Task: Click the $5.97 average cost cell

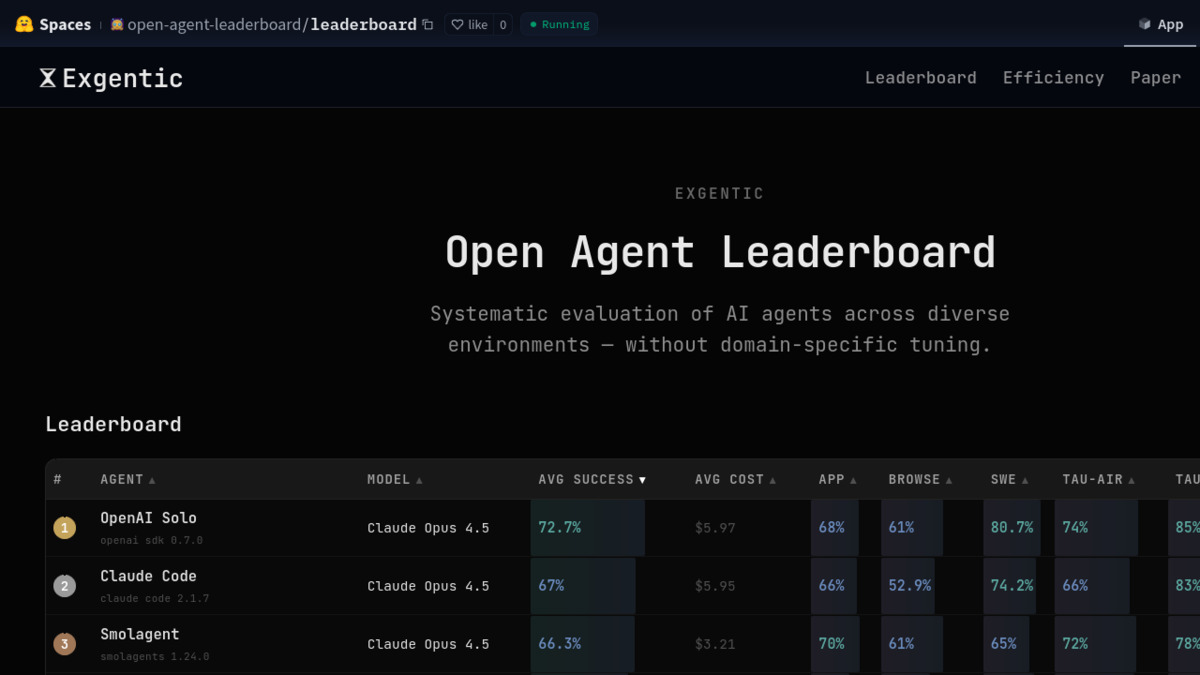Action: click(715, 528)
